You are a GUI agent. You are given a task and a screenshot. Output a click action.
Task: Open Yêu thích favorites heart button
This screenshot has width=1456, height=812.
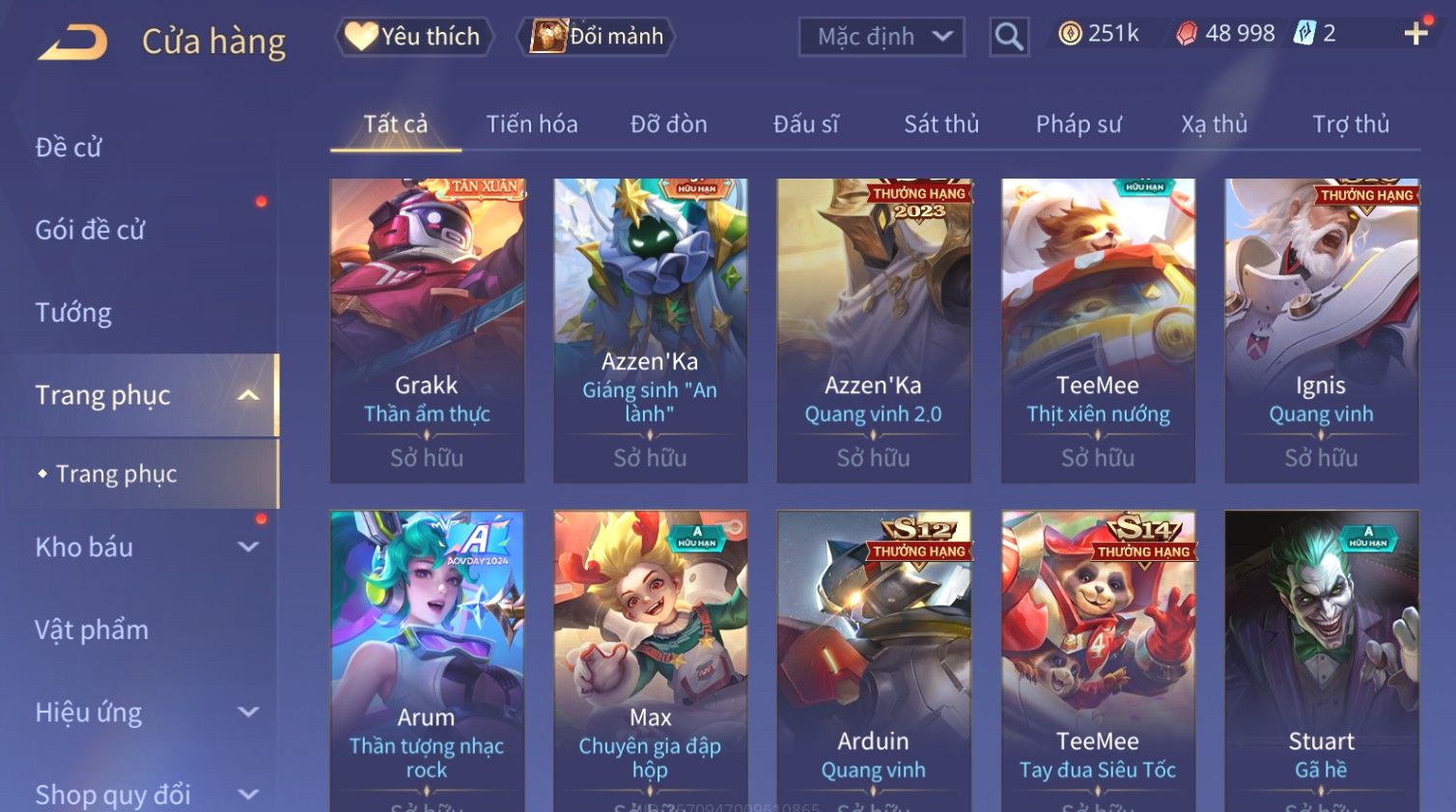tap(414, 37)
